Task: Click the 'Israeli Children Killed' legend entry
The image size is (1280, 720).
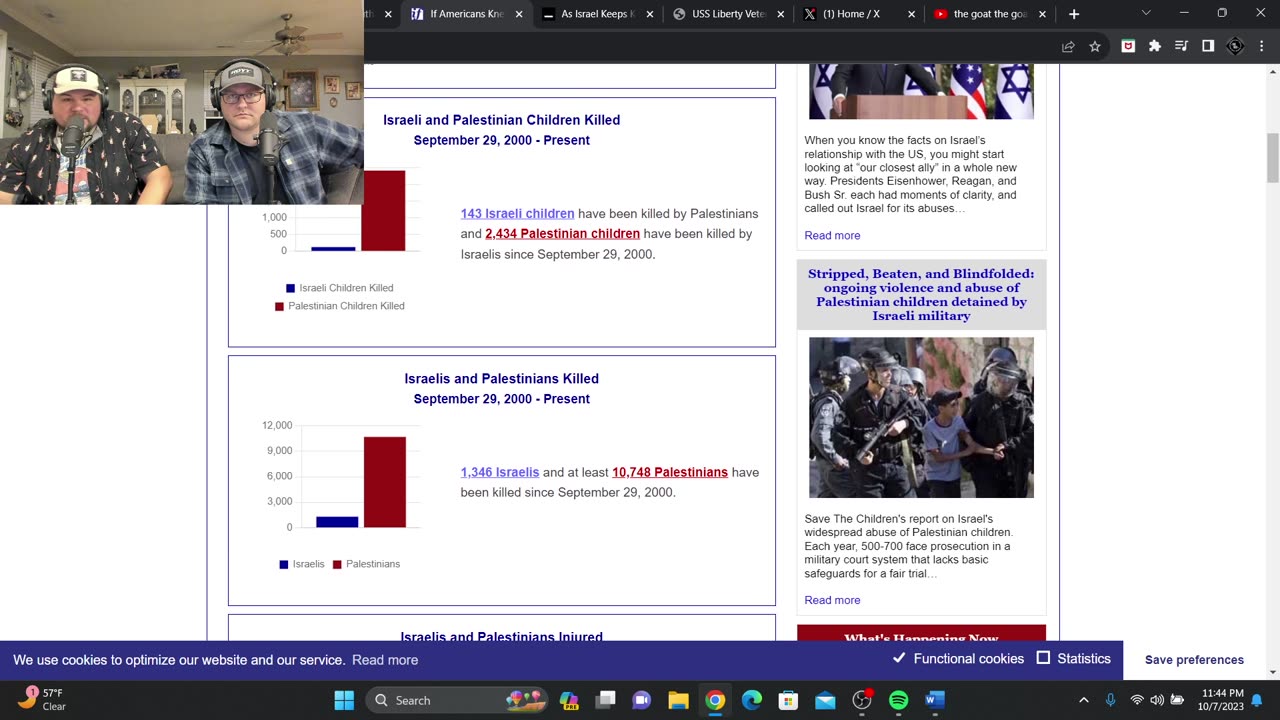Action: click(x=340, y=288)
